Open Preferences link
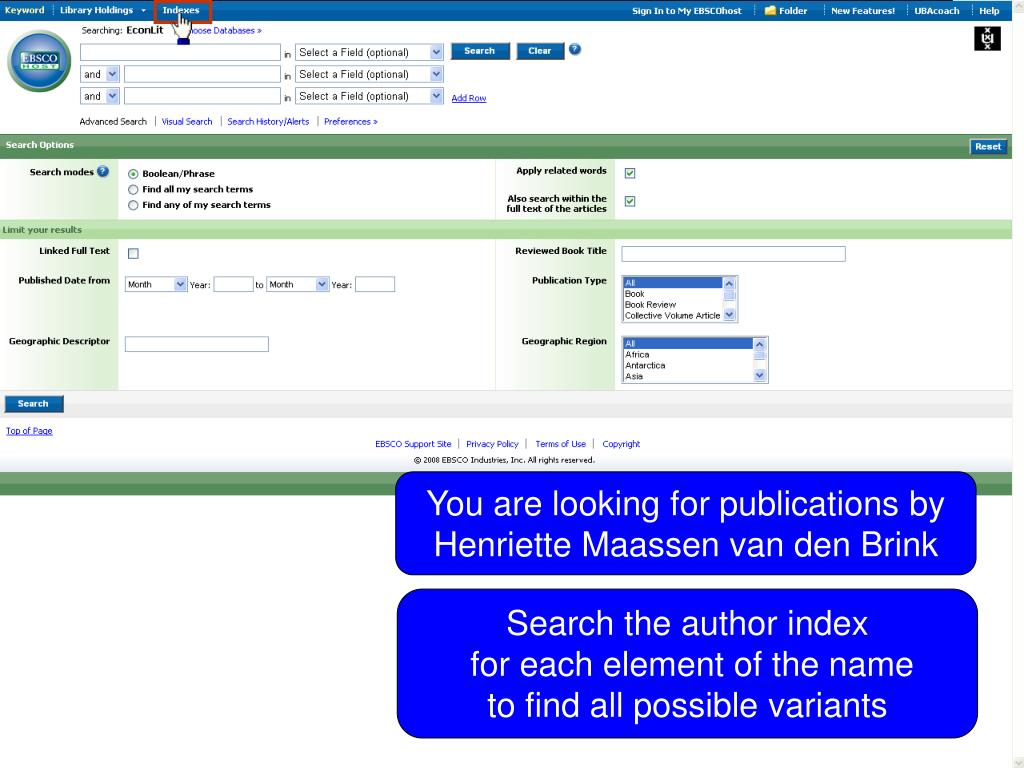The width and height of the screenshot is (1024, 768). tap(351, 121)
